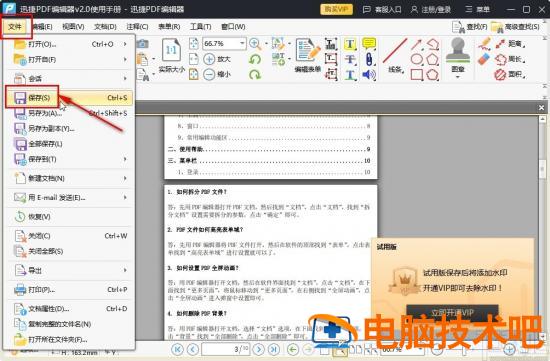Select the highlight text T tool
This screenshot has height=361, width=550.
(x=350, y=44)
